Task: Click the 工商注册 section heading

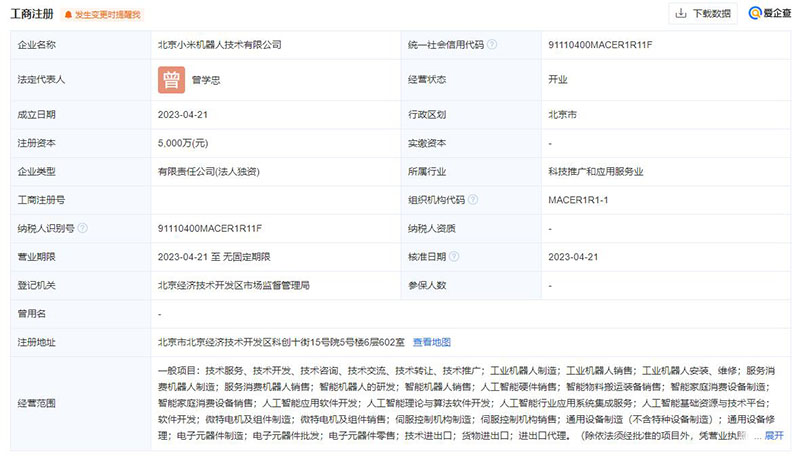Action: (x=32, y=14)
